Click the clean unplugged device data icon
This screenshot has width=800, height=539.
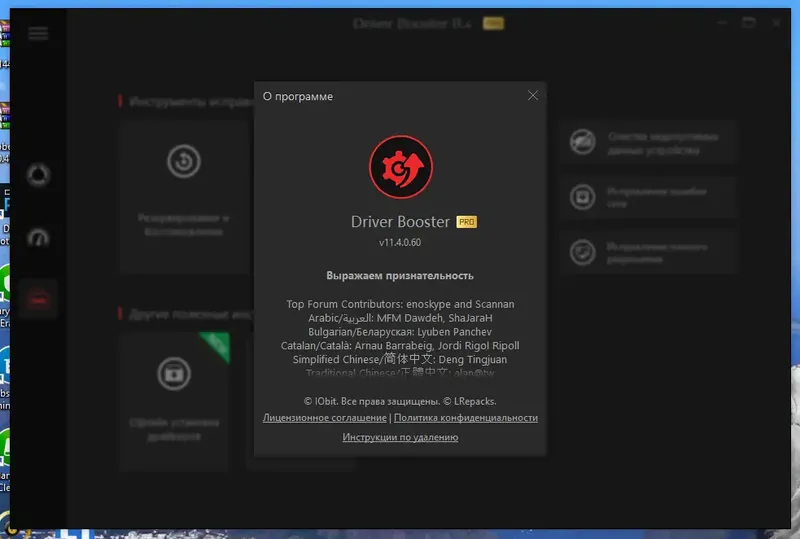pos(583,142)
